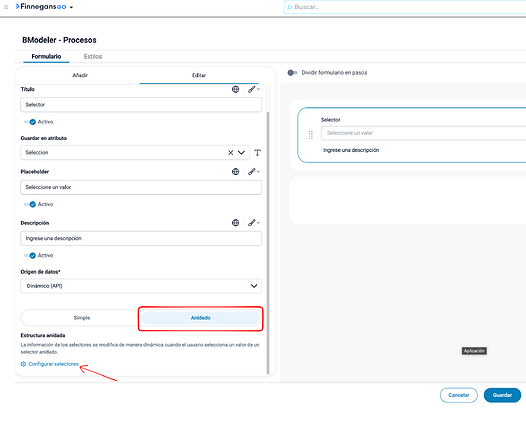Viewport: 526px width, 423px height.
Task: Click the link tool icon for Título
Action: [253, 89]
